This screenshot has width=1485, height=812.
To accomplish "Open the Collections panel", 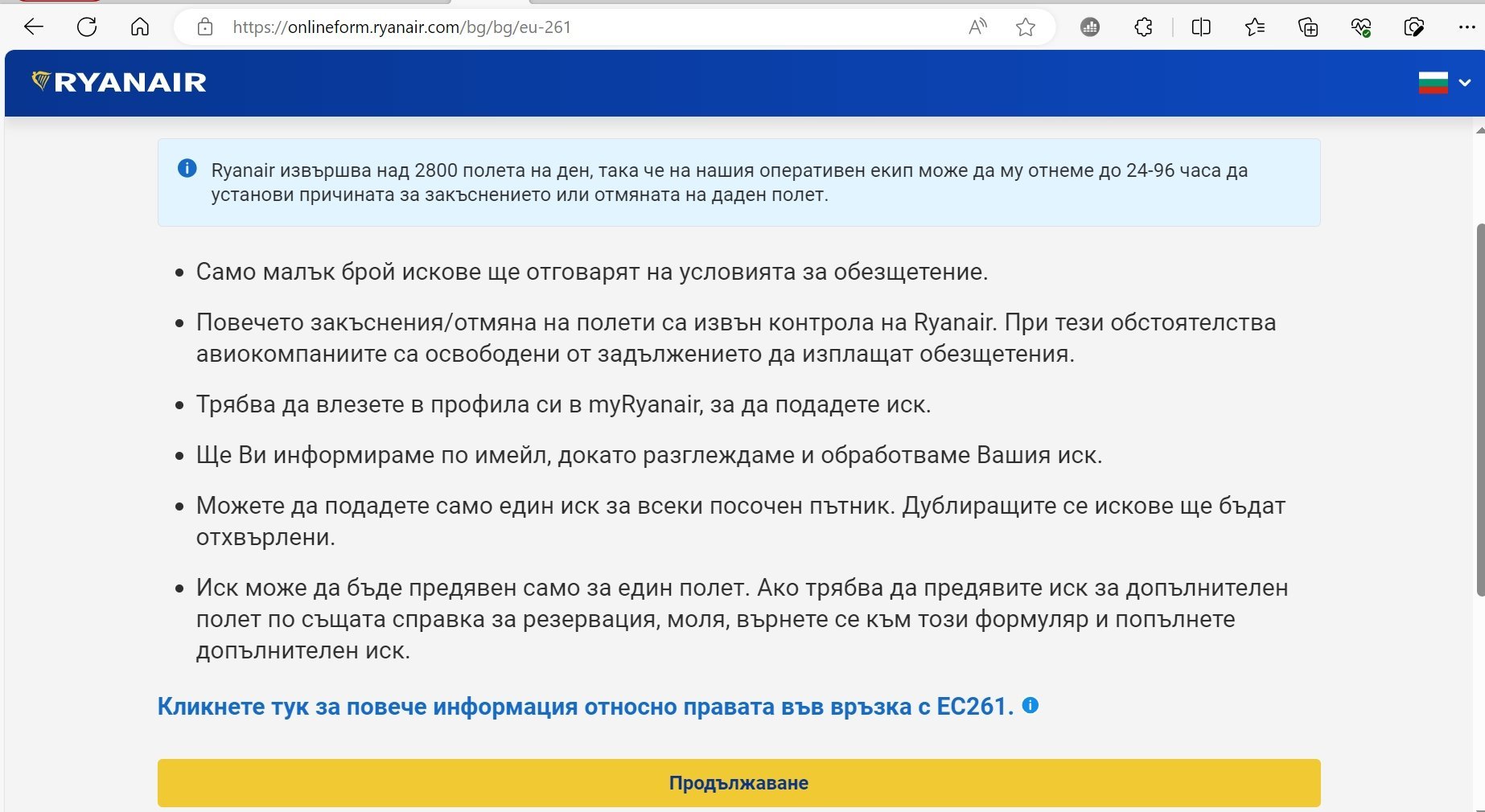I will pyautogui.click(x=1308, y=27).
